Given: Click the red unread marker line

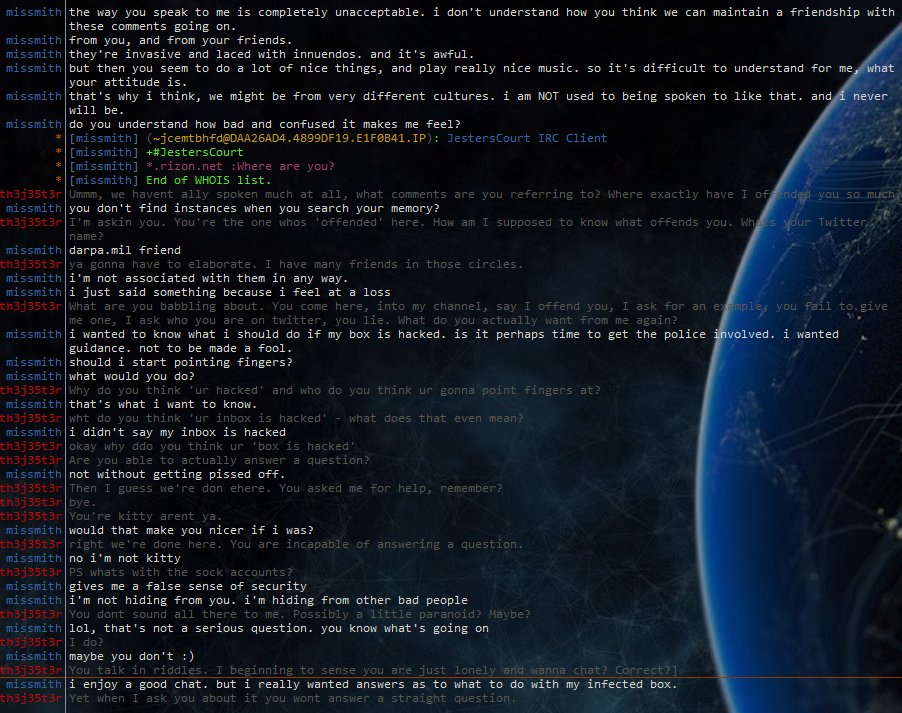Looking at the screenshot, I should [x=450, y=677].
